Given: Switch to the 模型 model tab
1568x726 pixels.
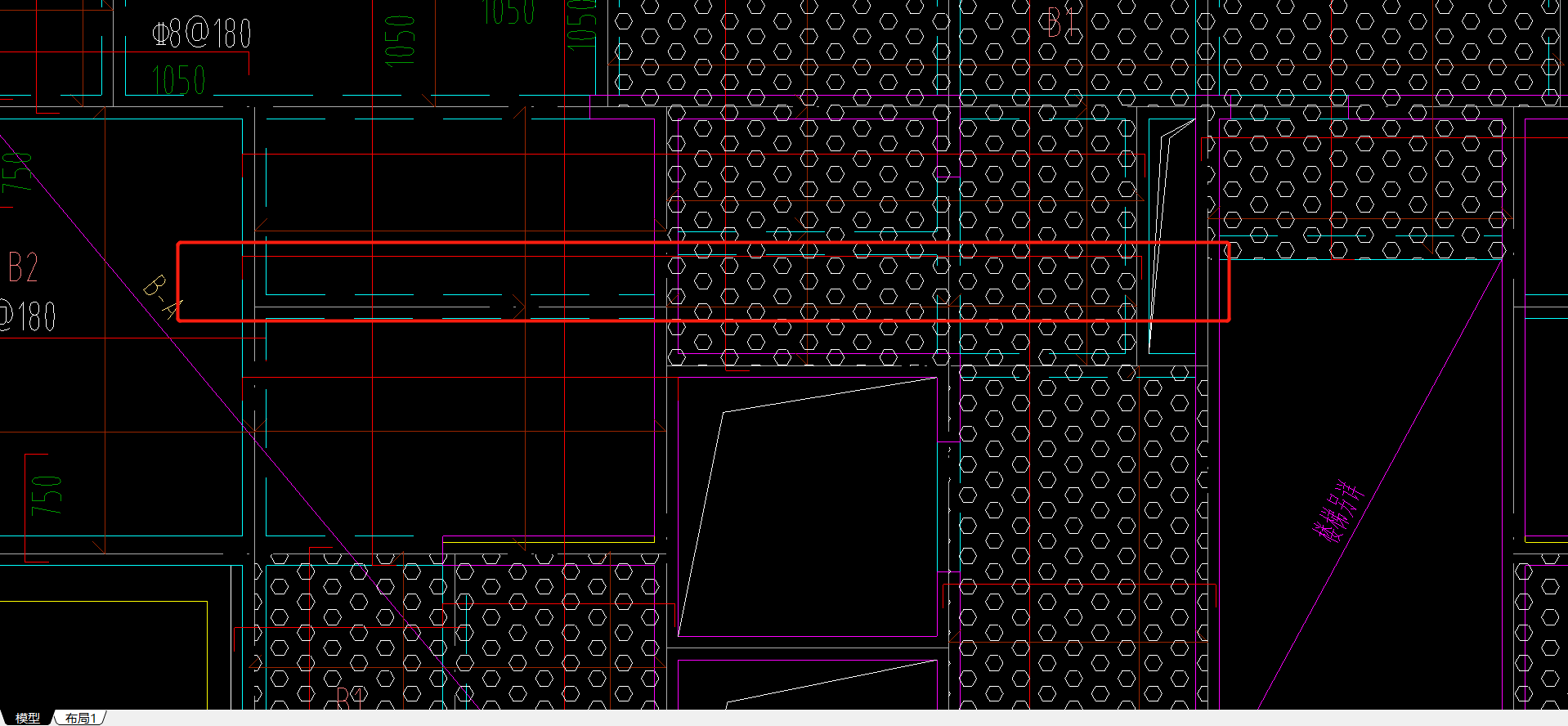Looking at the screenshot, I should [28, 718].
